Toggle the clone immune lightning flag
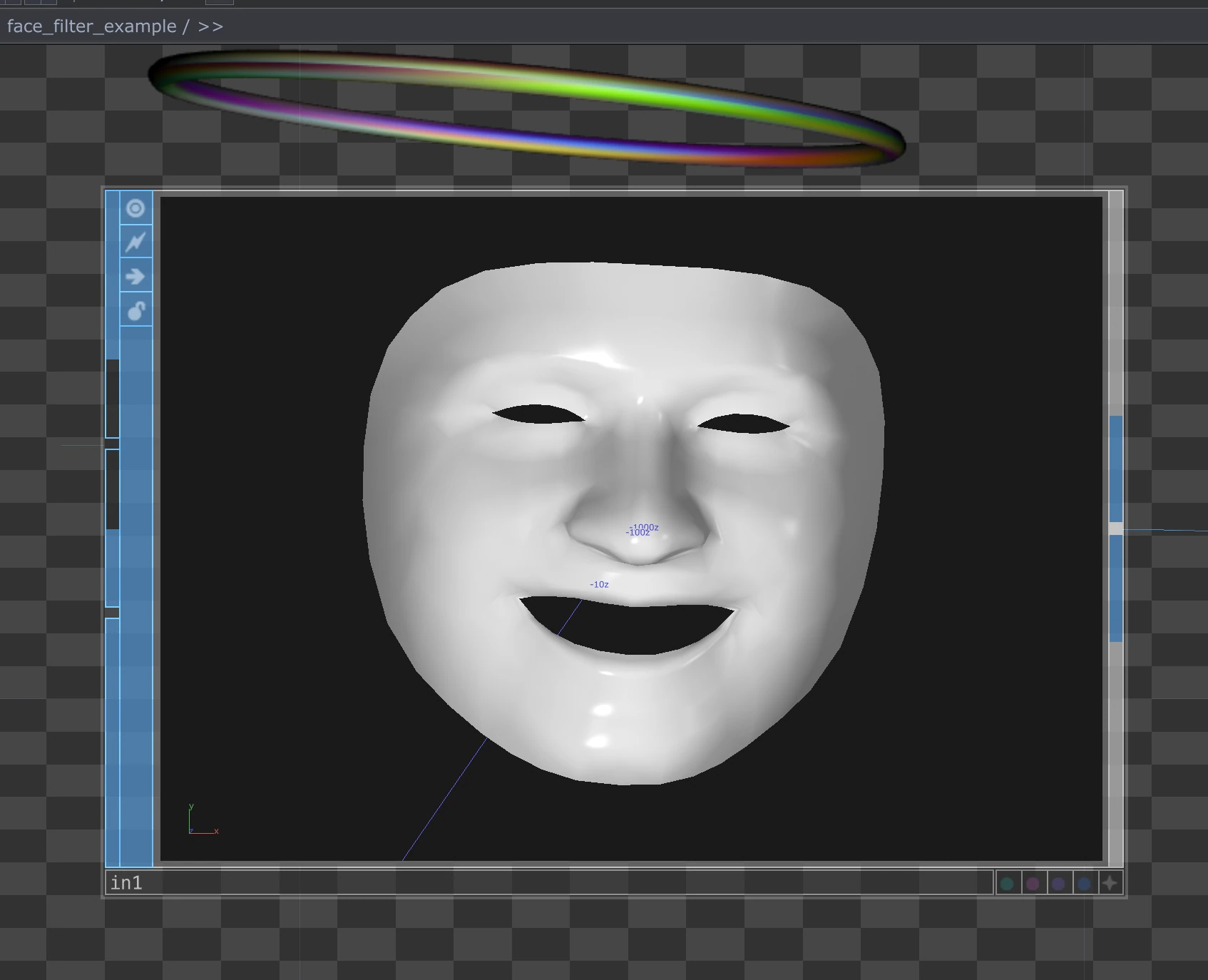1208x980 pixels. pyautogui.click(x=135, y=242)
